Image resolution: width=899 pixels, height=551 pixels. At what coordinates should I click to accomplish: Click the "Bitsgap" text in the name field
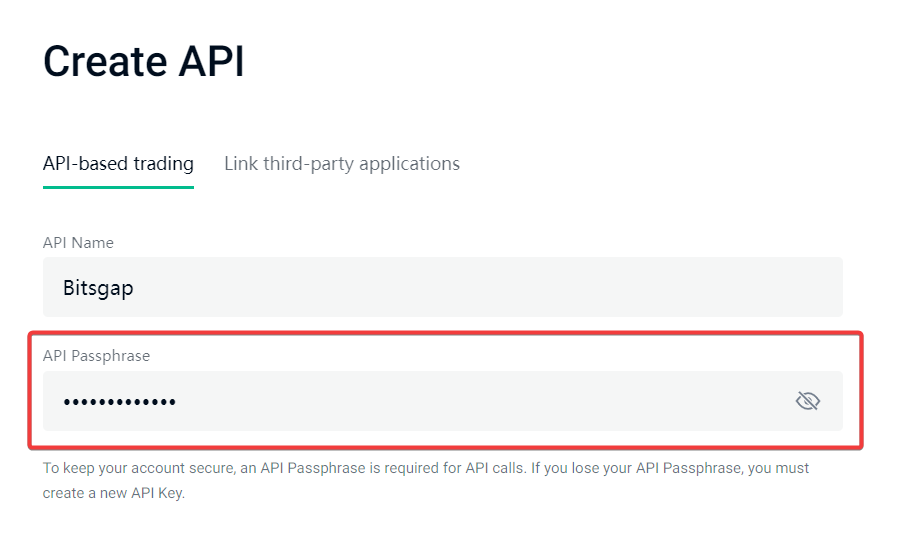pos(98,288)
